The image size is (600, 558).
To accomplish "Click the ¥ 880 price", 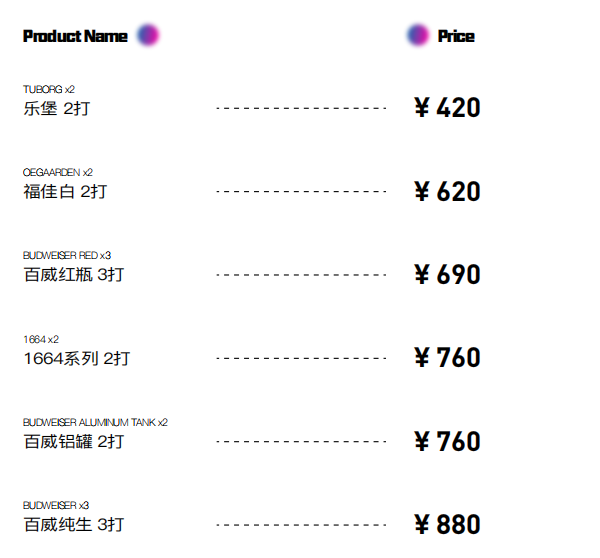I will coord(447,524).
